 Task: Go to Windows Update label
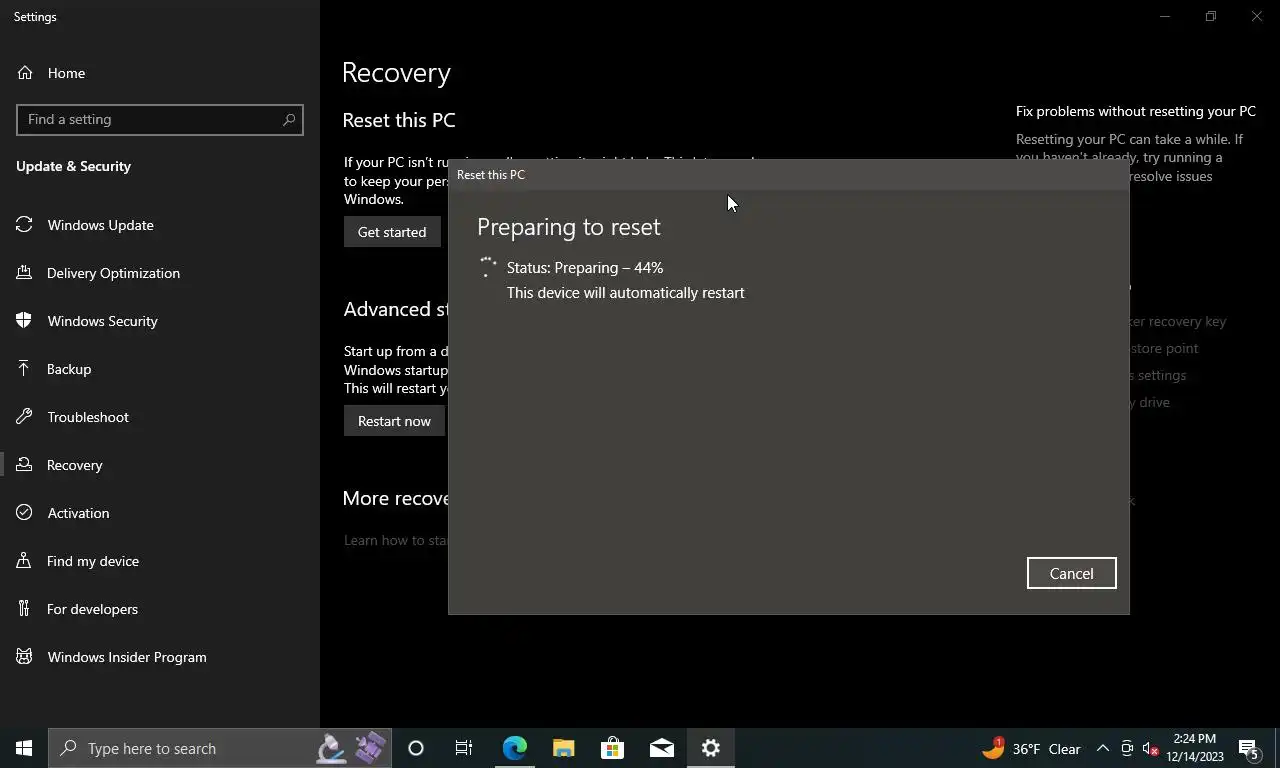(100, 225)
